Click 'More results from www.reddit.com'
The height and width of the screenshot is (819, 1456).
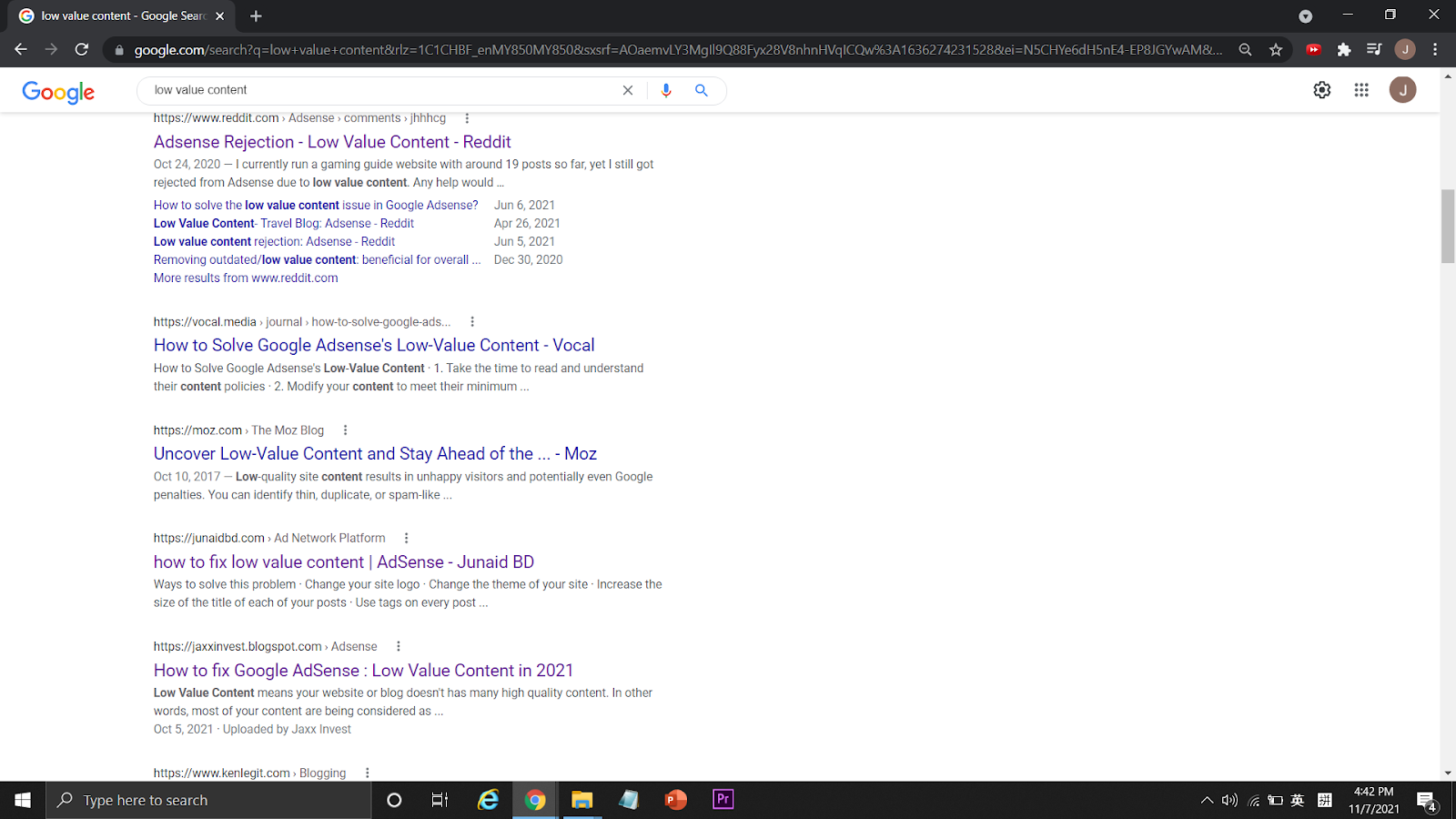(246, 278)
